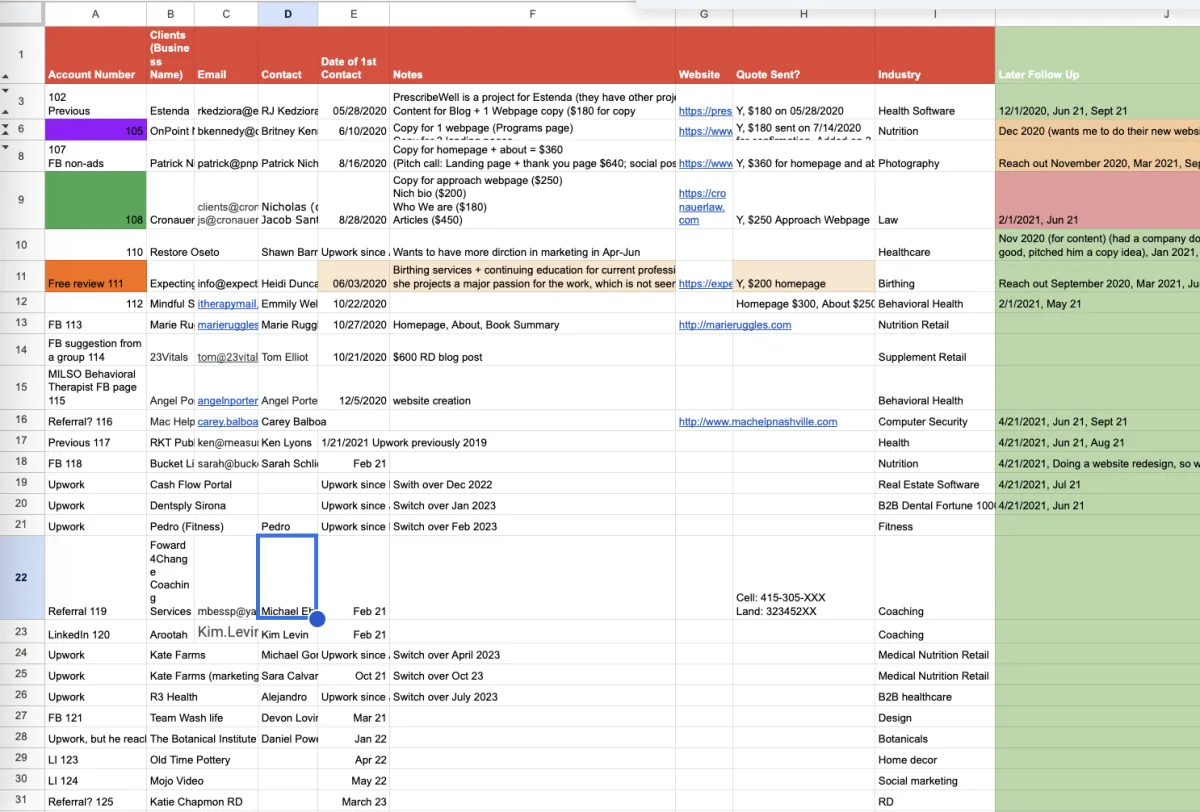Click the up arrow in row 1 header
1200x812 pixels.
(x=6, y=77)
